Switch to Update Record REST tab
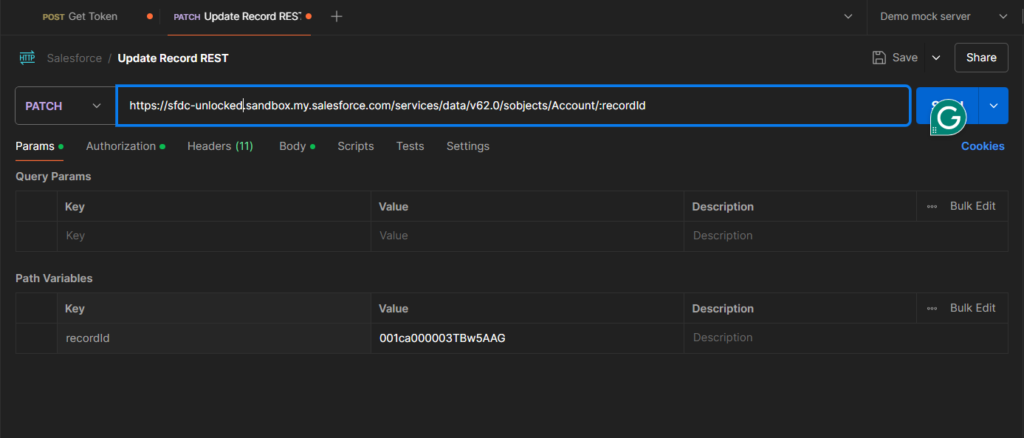Viewport: 1024px width, 438px height. coord(236,16)
